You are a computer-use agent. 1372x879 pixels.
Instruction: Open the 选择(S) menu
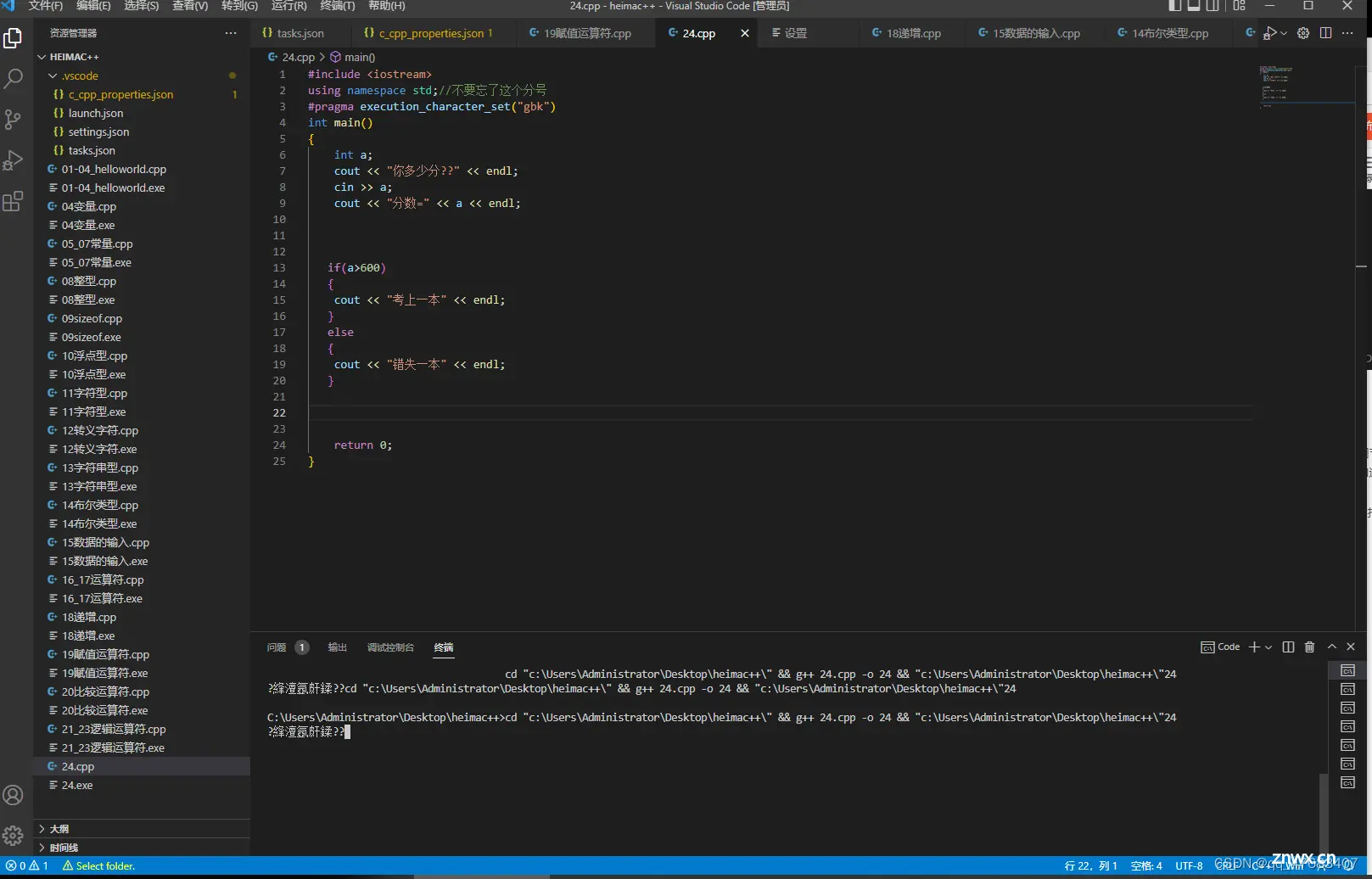(142, 6)
